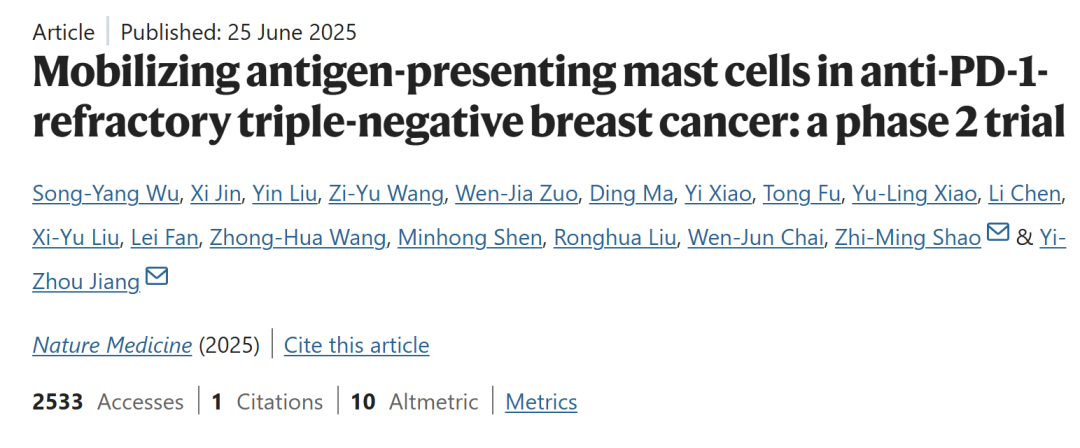Viewport: 1080px width, 448px height.
Task: Select author Yi Xiao
Action: (x=718, y=194)
